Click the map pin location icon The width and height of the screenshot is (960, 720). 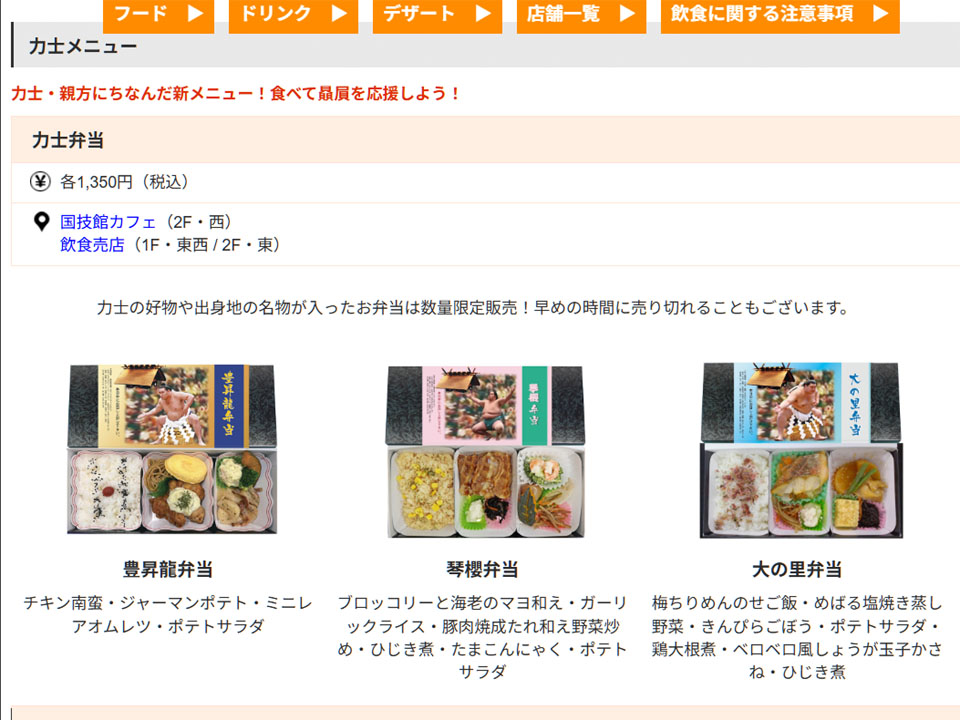(x=42, y=222)
